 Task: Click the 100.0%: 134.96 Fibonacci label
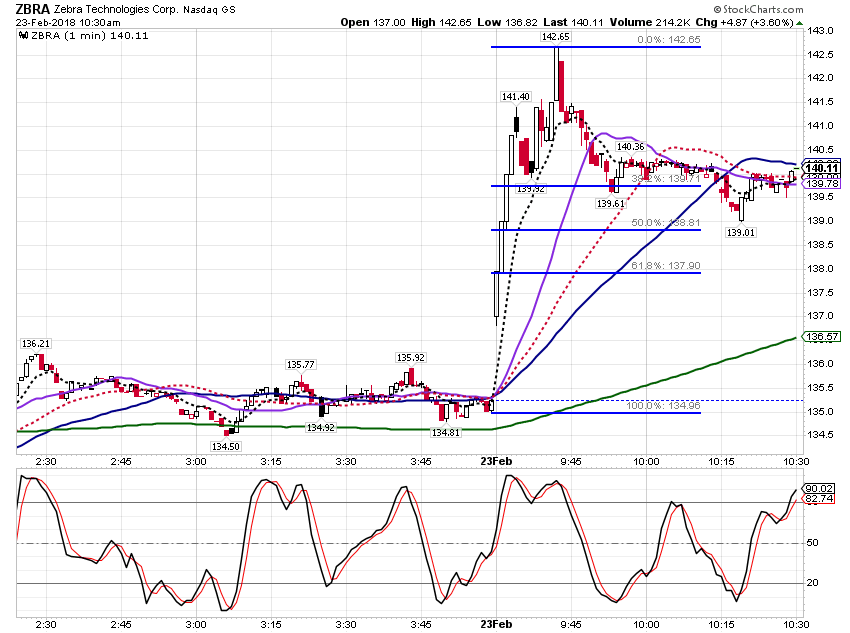(663, 405)
